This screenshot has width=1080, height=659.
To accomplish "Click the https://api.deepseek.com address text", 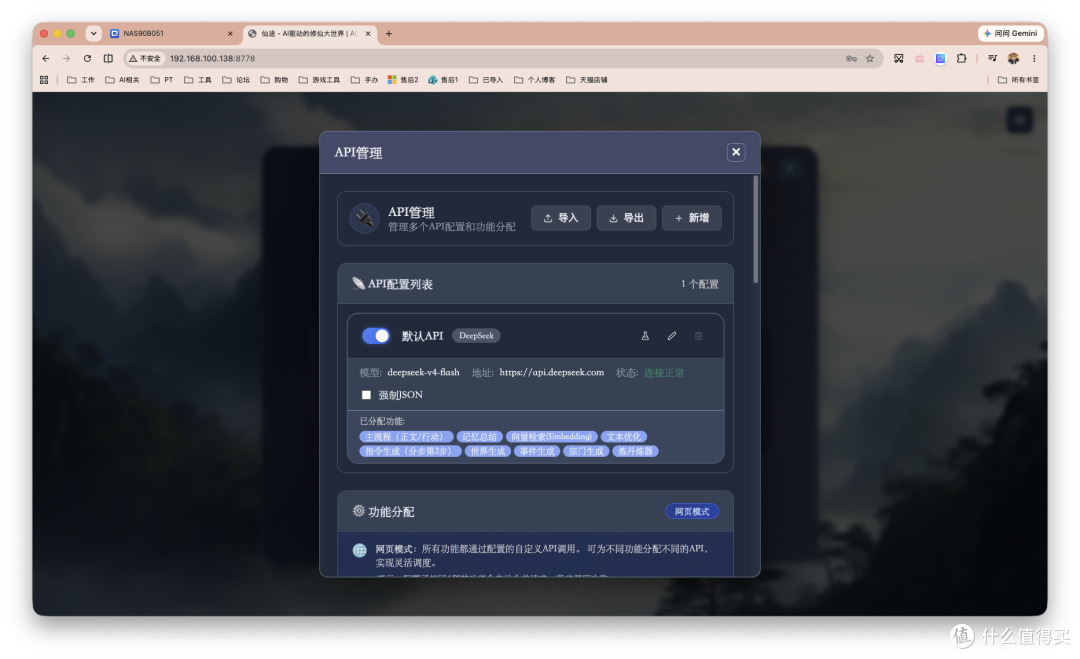I will (x=552, y=373).
